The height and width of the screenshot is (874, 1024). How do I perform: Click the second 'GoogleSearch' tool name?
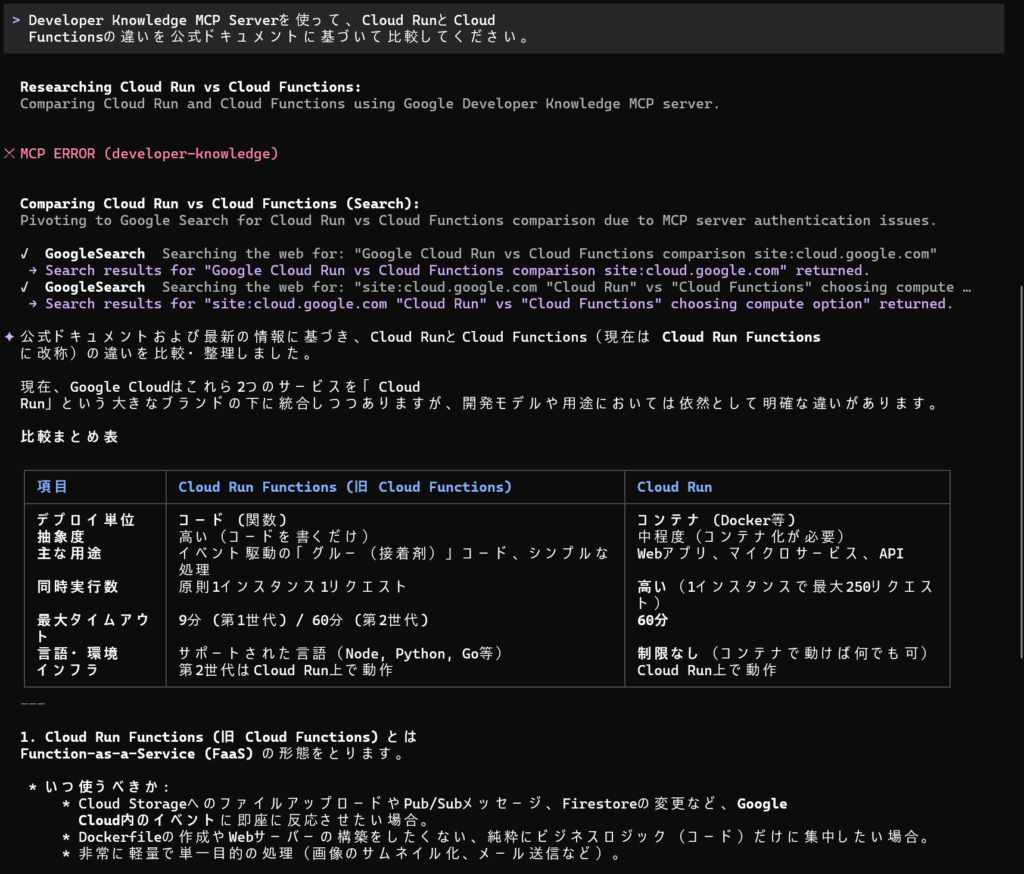click(x=95, y=287)
